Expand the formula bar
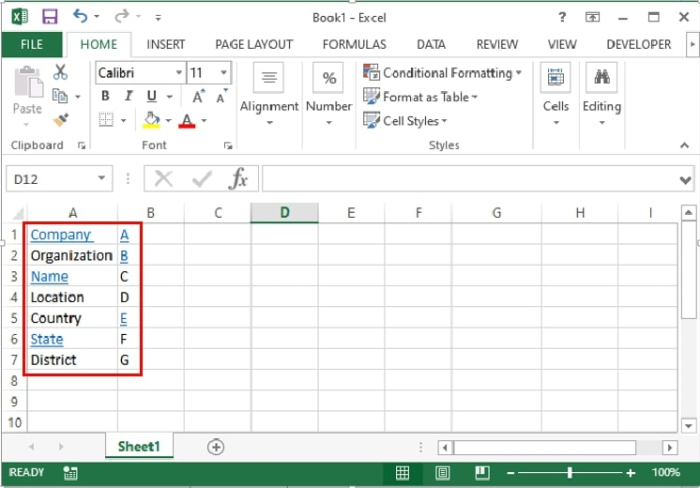700x488 pixels. click(x=685, y=180)
